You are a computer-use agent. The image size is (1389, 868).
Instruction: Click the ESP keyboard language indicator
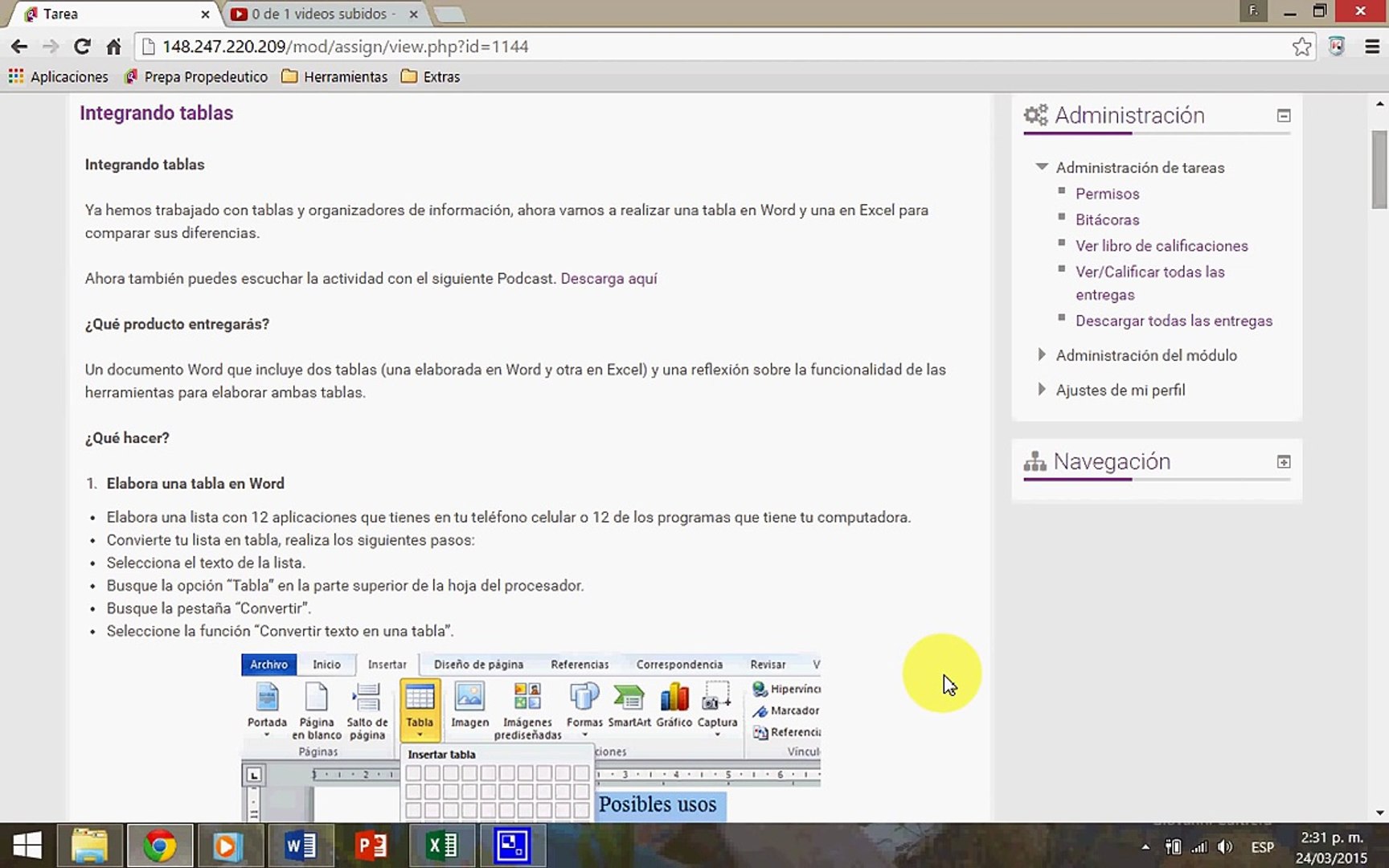pos(1262,846)
